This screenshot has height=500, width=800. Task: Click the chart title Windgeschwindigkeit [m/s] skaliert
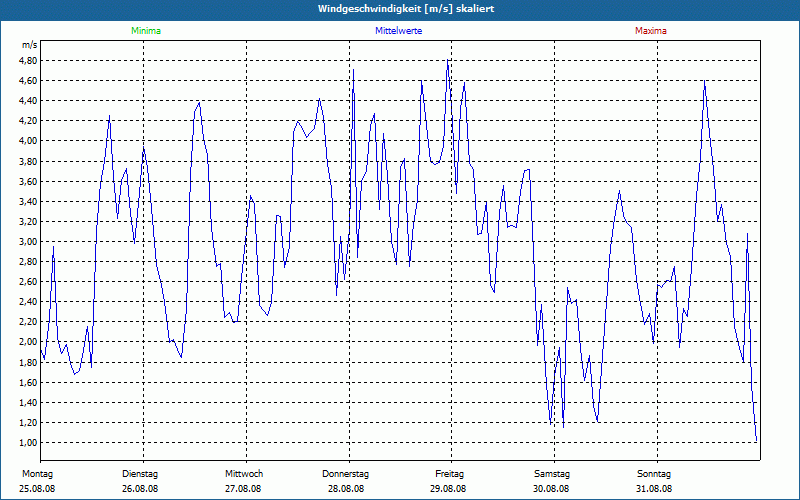pos(406,9)
